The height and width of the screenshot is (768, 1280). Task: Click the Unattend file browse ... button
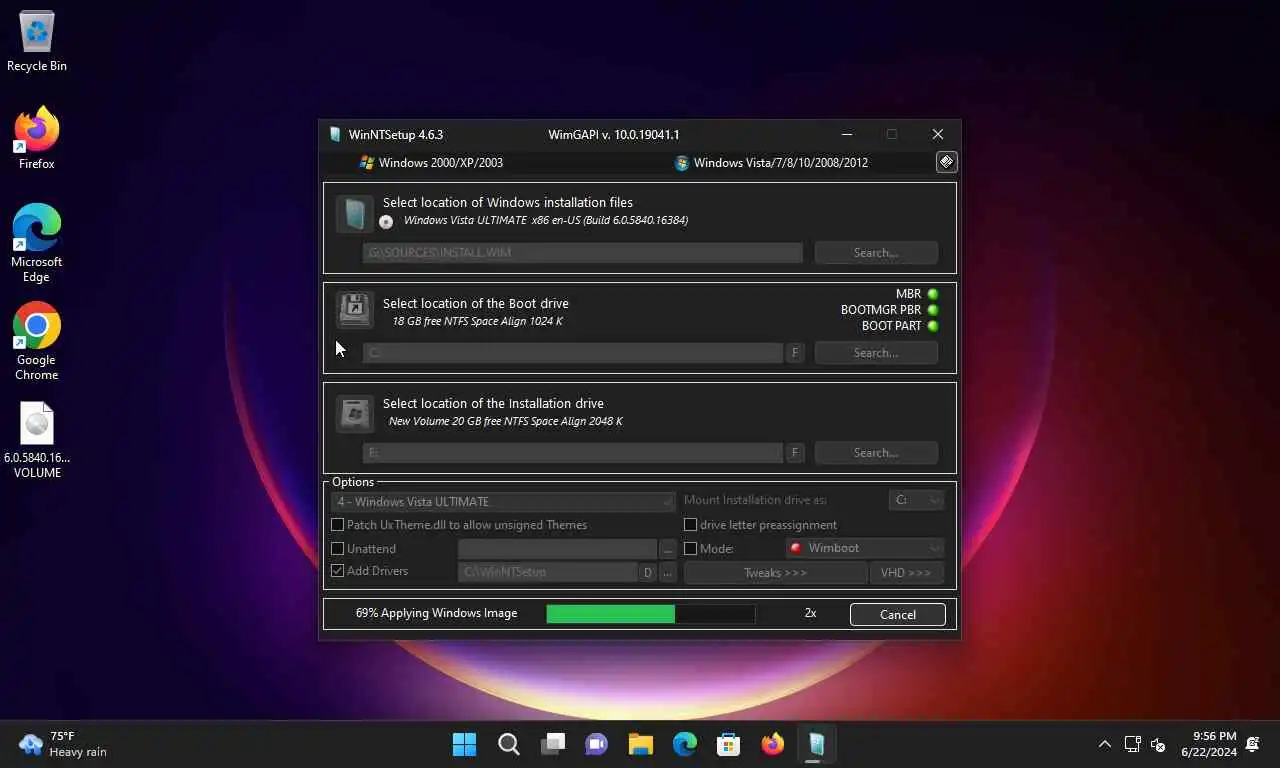(x=668, y=549)
